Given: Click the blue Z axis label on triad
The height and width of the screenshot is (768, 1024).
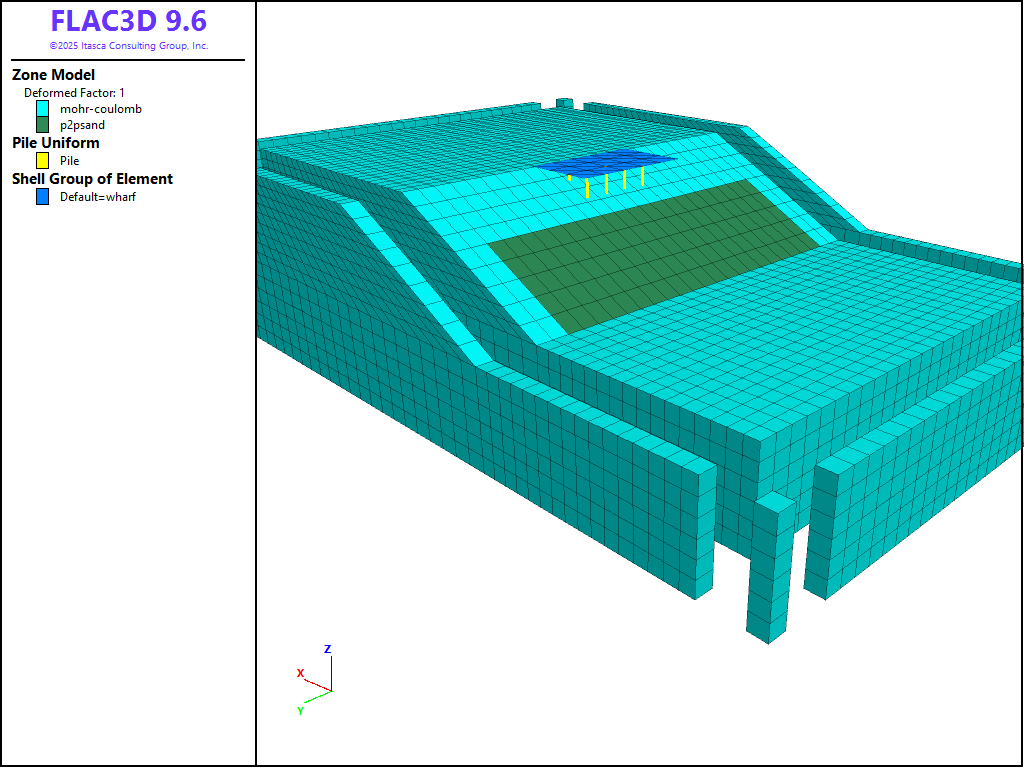Looking at the screenshot, I should [327, 649].
